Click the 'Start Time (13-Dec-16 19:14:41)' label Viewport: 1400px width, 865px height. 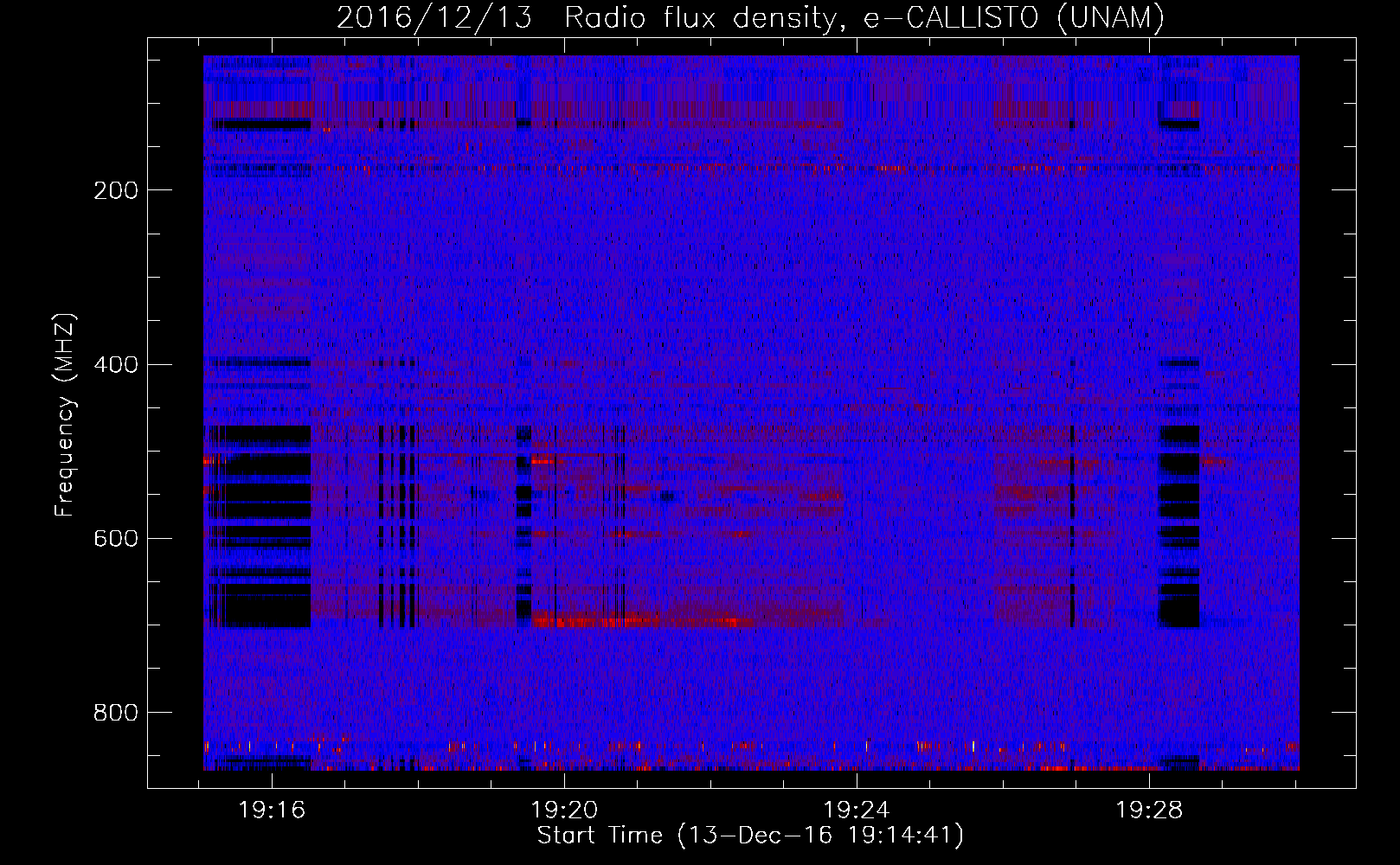pyautogui.click(x=750, y=836)
